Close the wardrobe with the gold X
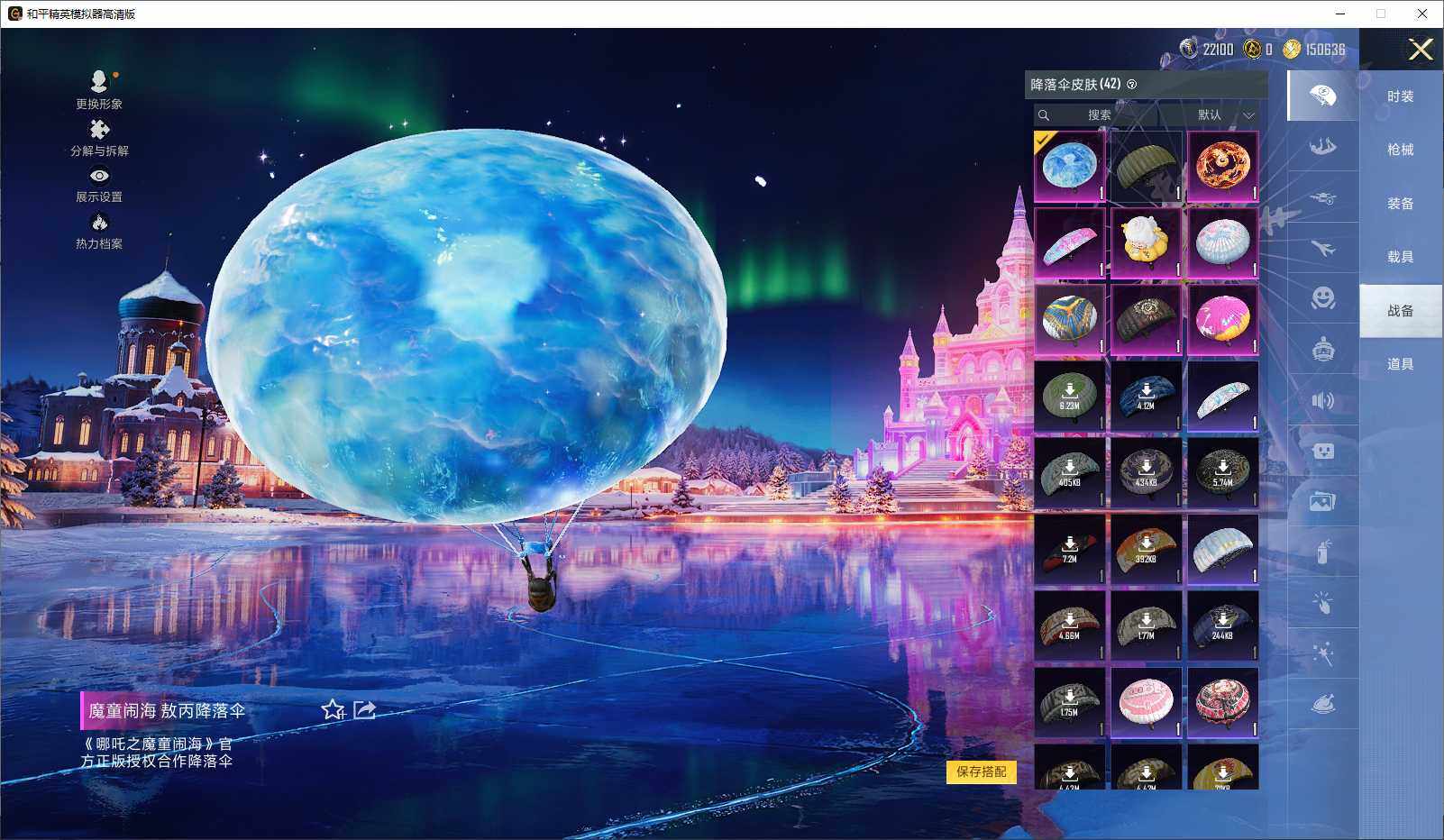The height and width of the screenshot is (840, 1444). pos(1421,50)
